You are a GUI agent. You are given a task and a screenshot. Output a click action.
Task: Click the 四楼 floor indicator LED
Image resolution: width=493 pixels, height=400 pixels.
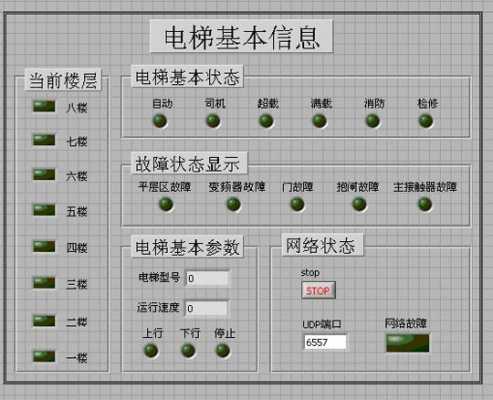pos(44,246)
